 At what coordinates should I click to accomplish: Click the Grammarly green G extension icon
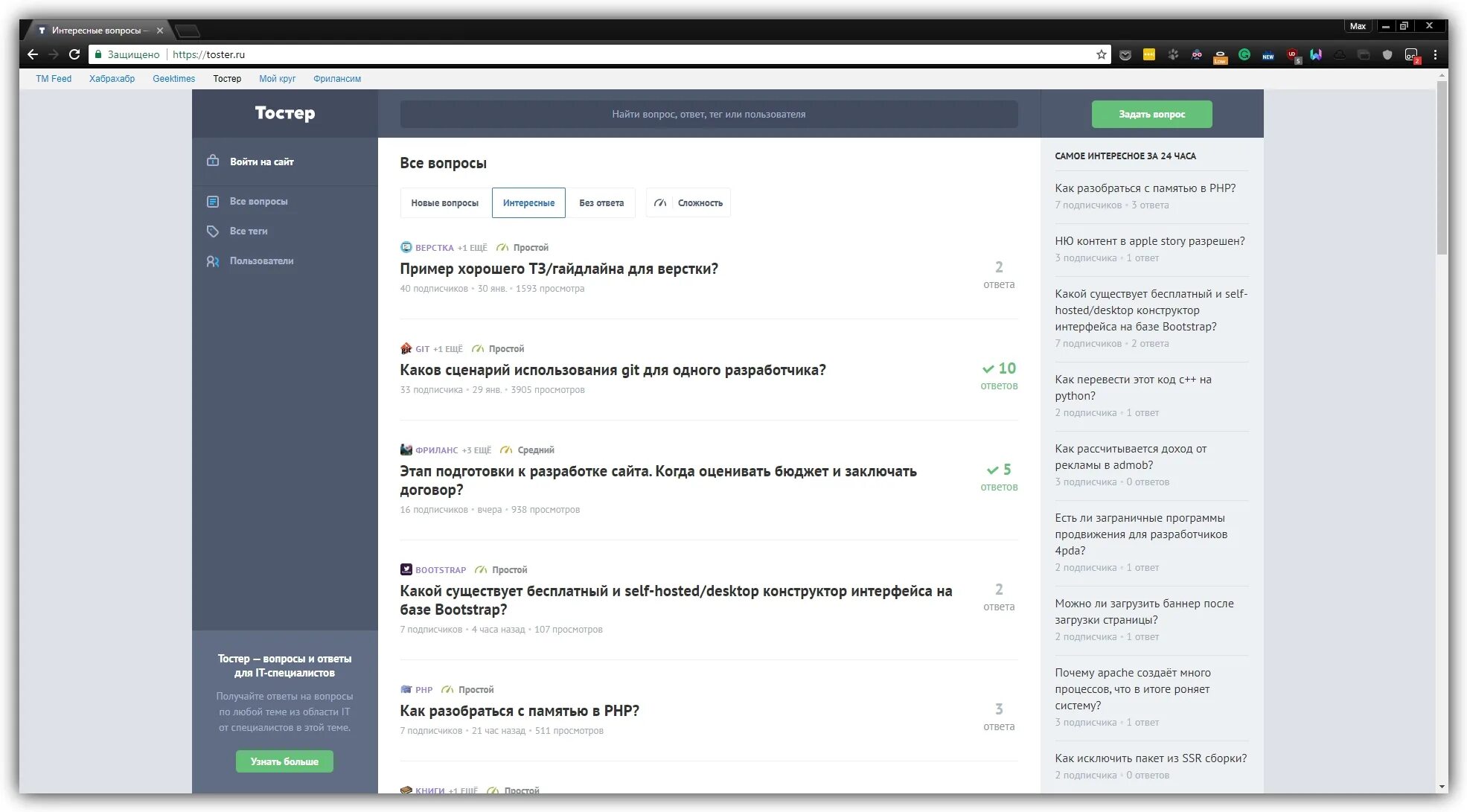point(1244,54)
